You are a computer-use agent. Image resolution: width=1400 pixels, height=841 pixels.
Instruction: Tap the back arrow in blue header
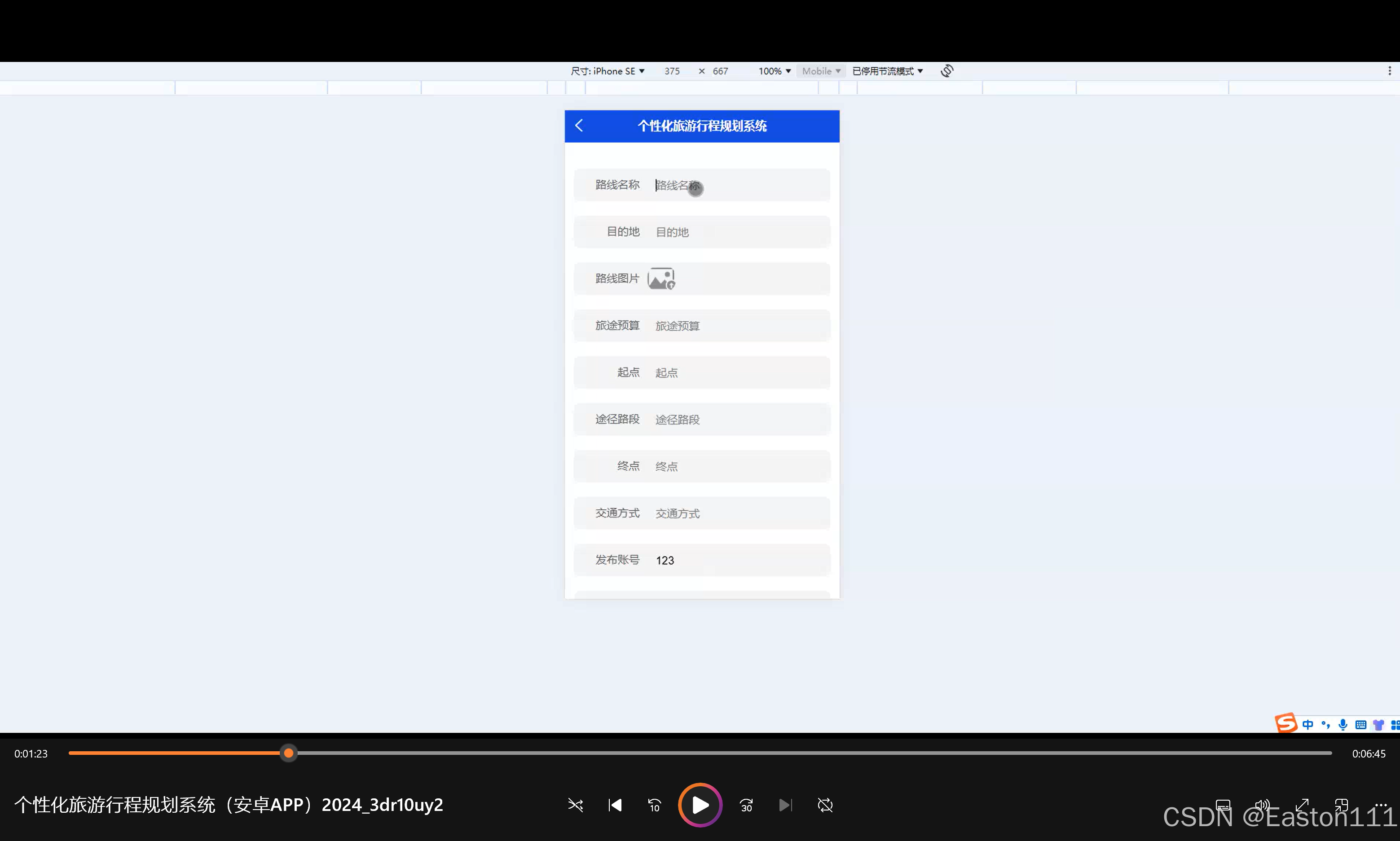(579, 126)
